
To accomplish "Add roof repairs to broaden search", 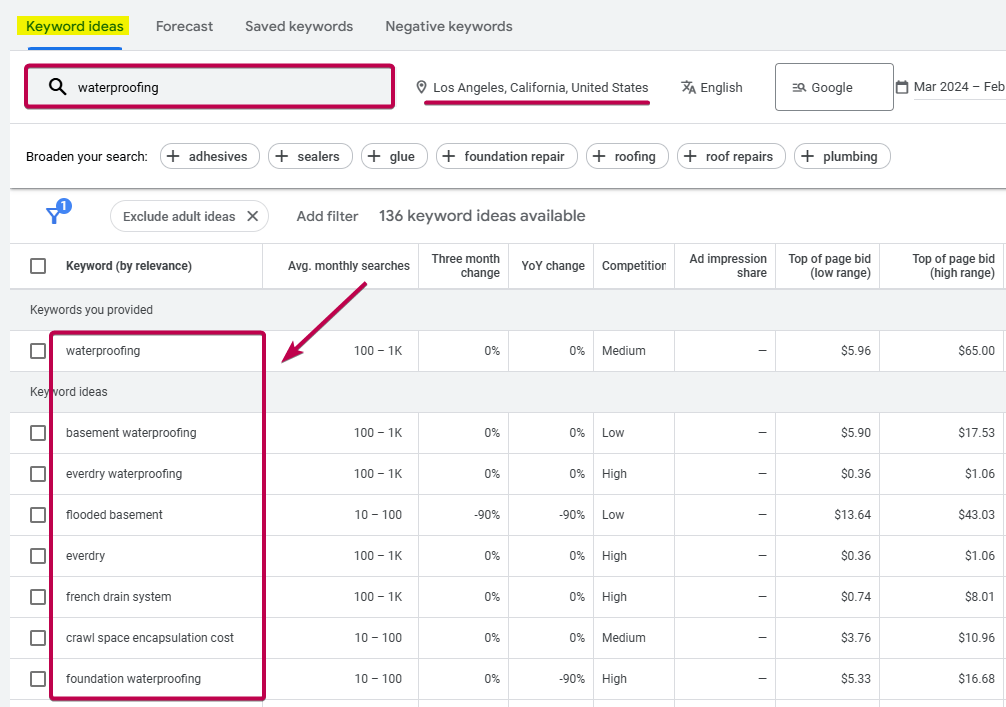I will [x=731, y=156].
